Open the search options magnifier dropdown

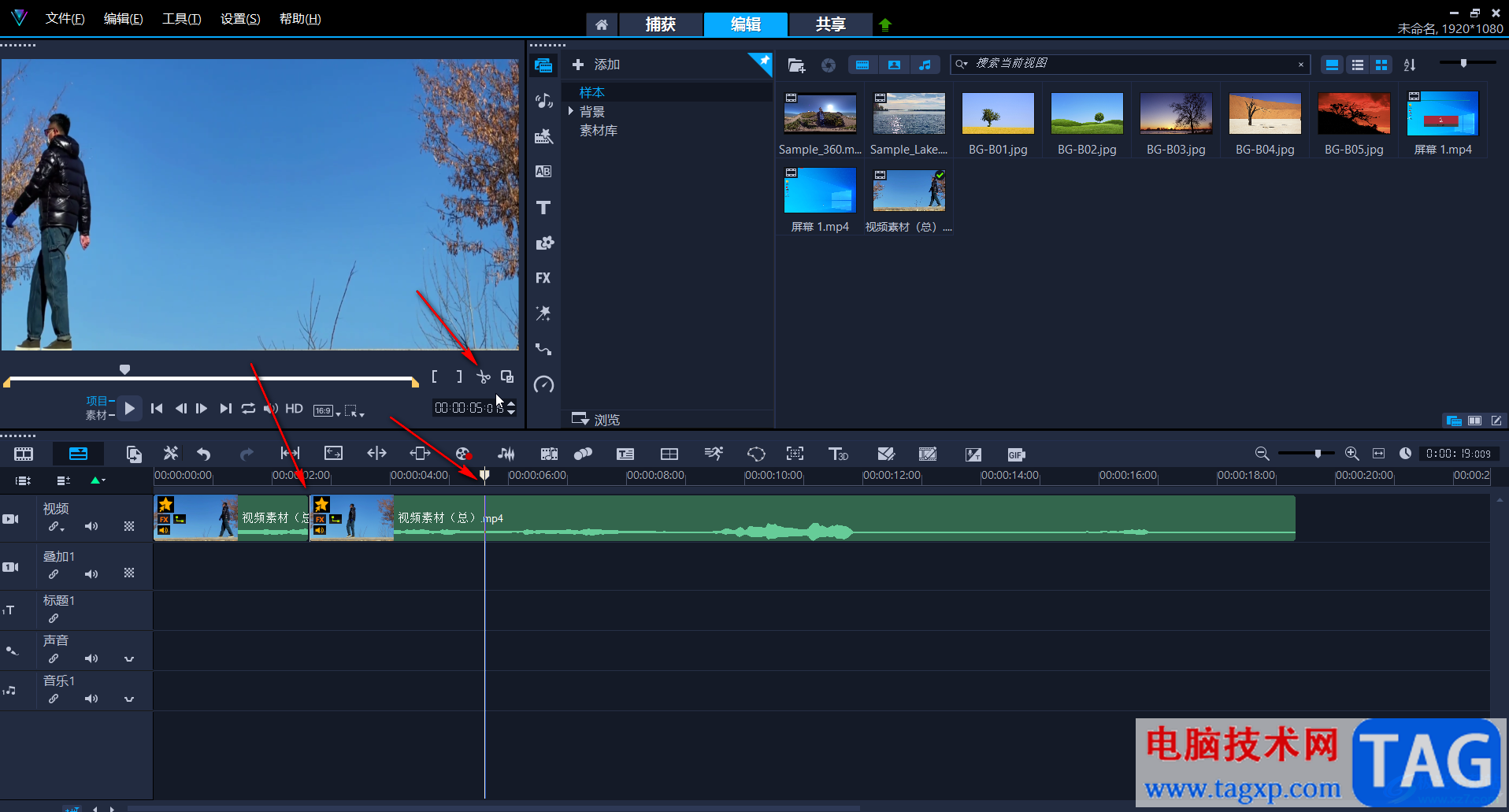962,64
